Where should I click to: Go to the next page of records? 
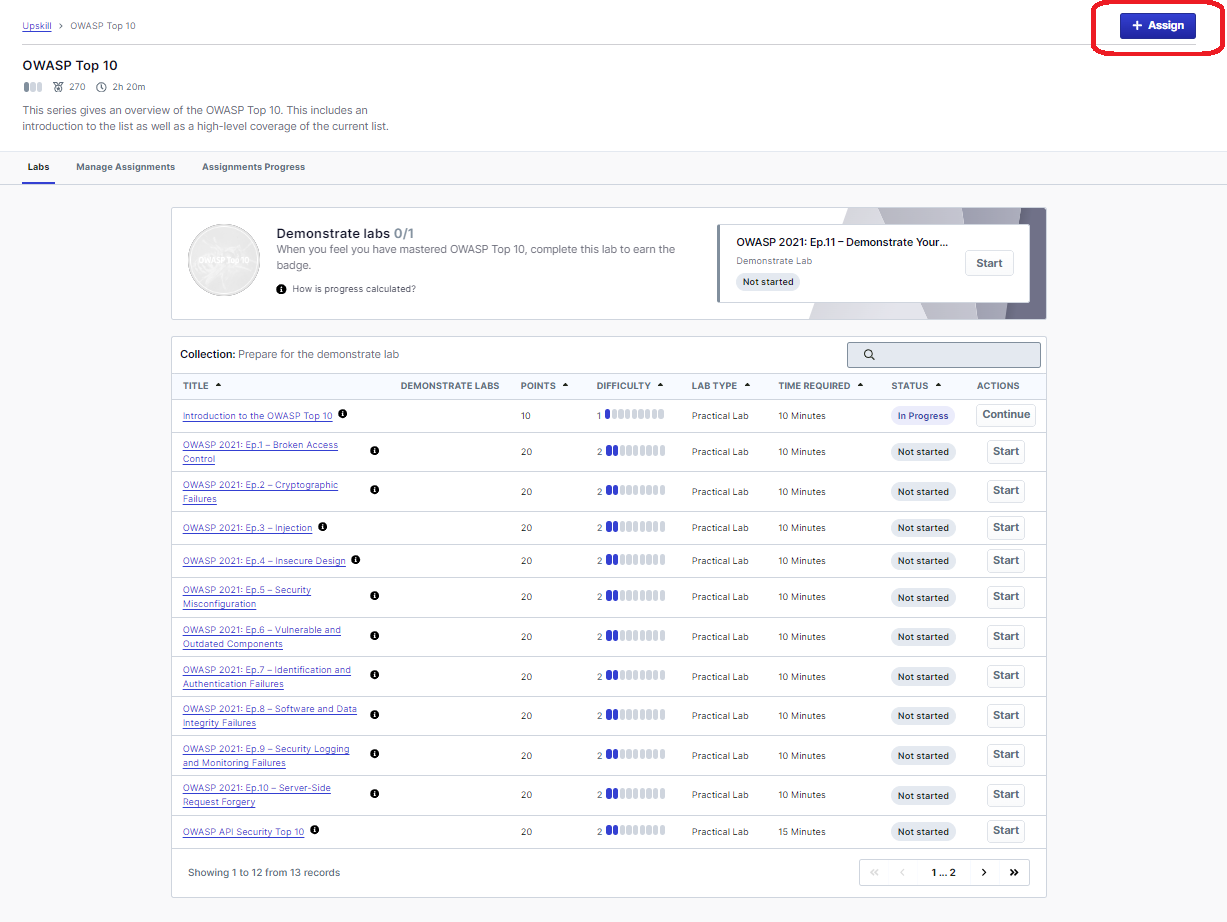coord(984,872)
